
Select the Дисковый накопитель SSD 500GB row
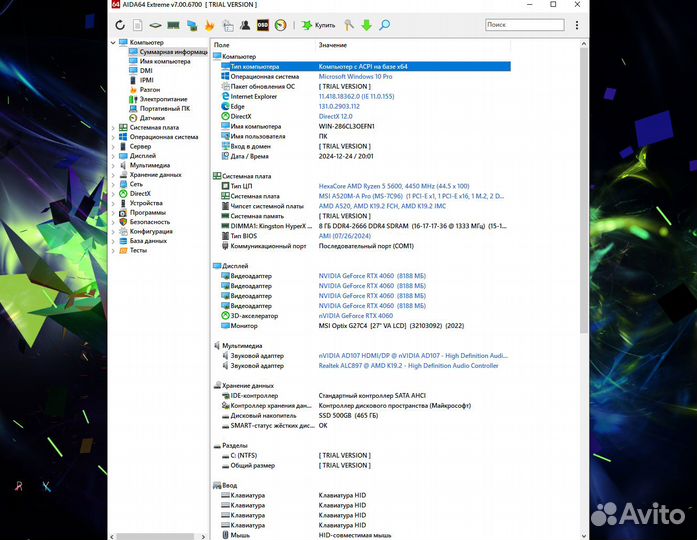365,416
